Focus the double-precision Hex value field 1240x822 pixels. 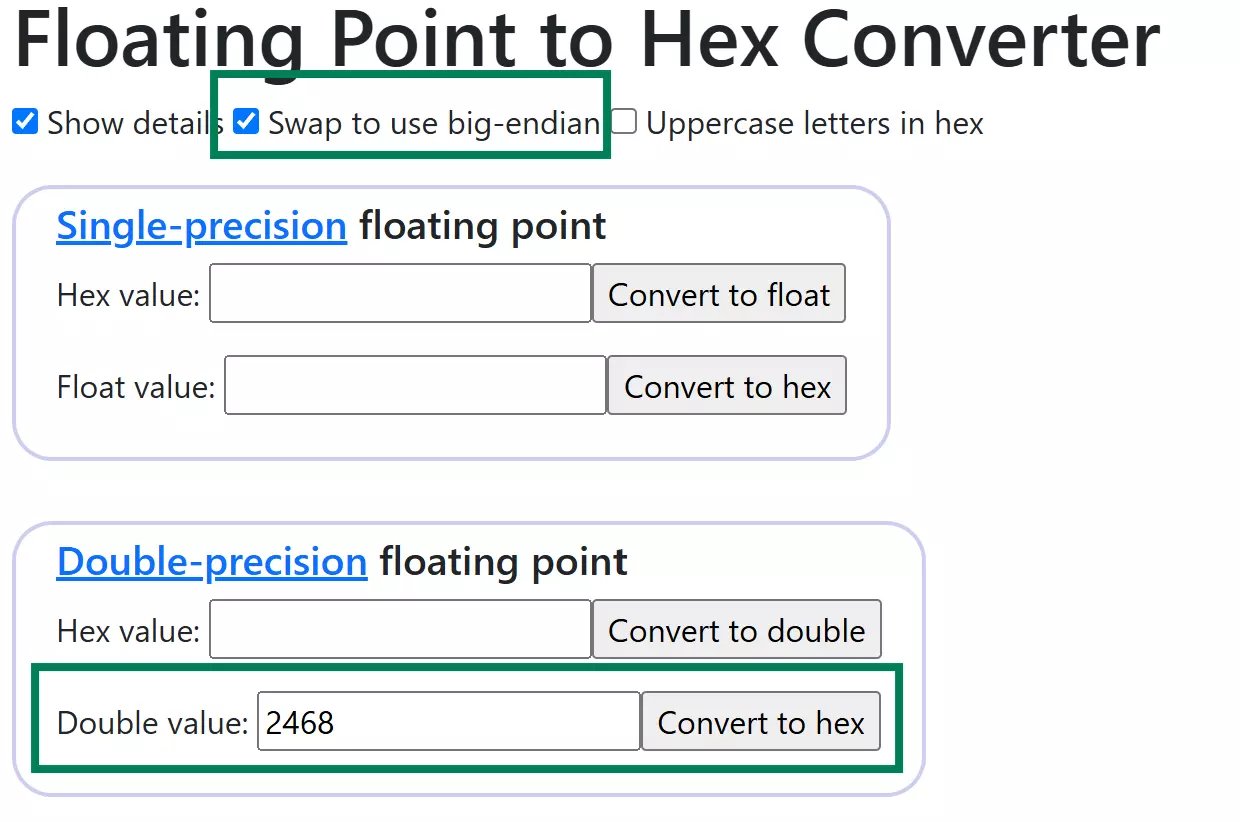(x=400, y=630)
